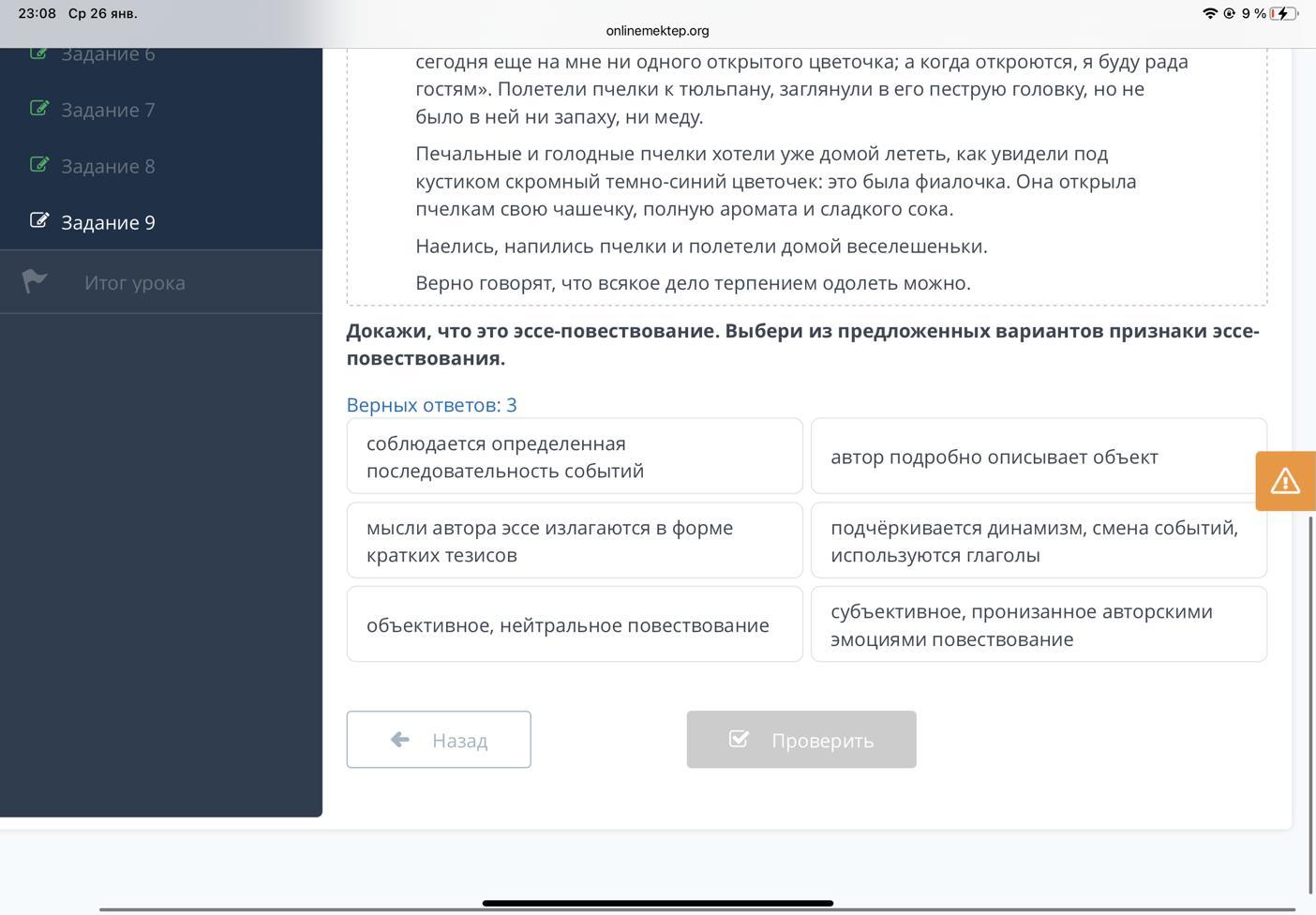Tap the battery charging icon
Image resolution: width=1316 pixels, height=915 pixels.
(1284, 13)
